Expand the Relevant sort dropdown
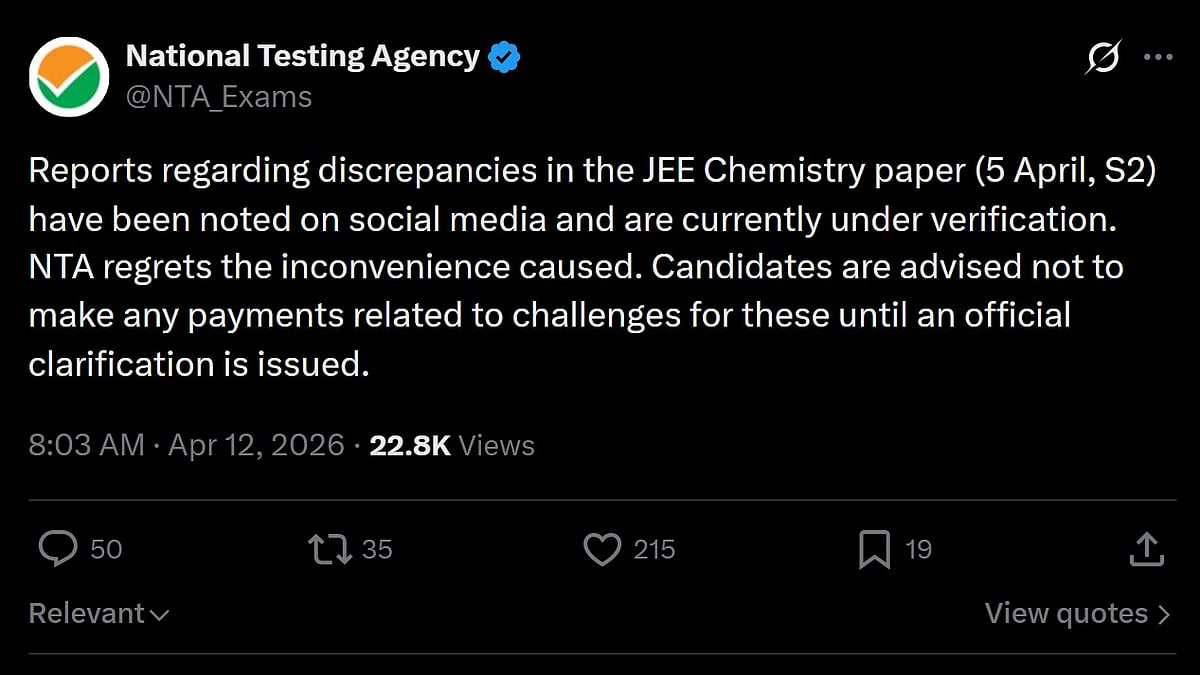1200x675 pixels. click(98, 613)
